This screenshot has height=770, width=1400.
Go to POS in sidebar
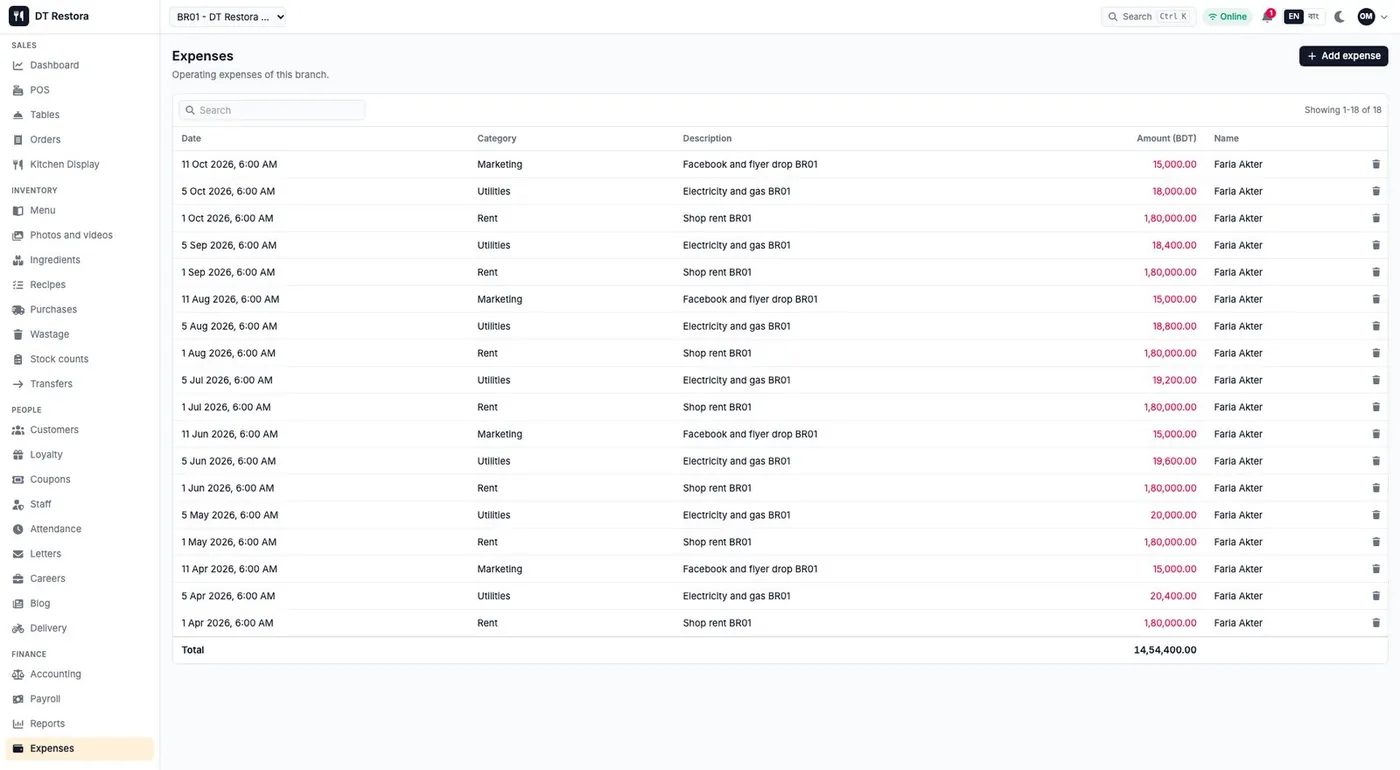pos(79,90)
